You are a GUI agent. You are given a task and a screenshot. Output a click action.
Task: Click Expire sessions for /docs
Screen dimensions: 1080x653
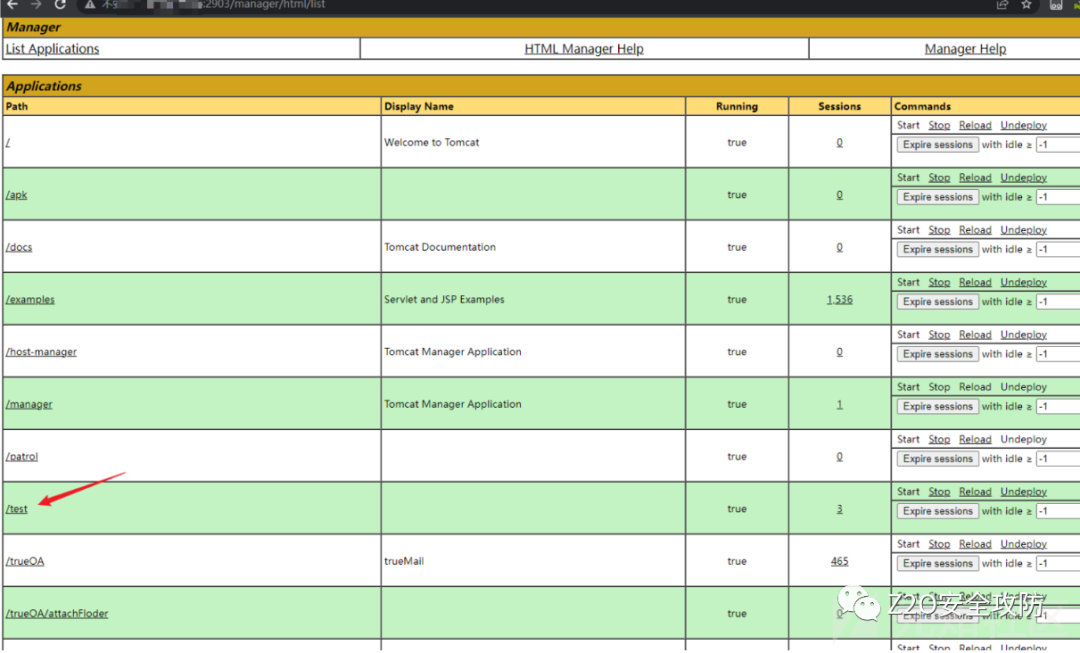click(937, 249)
